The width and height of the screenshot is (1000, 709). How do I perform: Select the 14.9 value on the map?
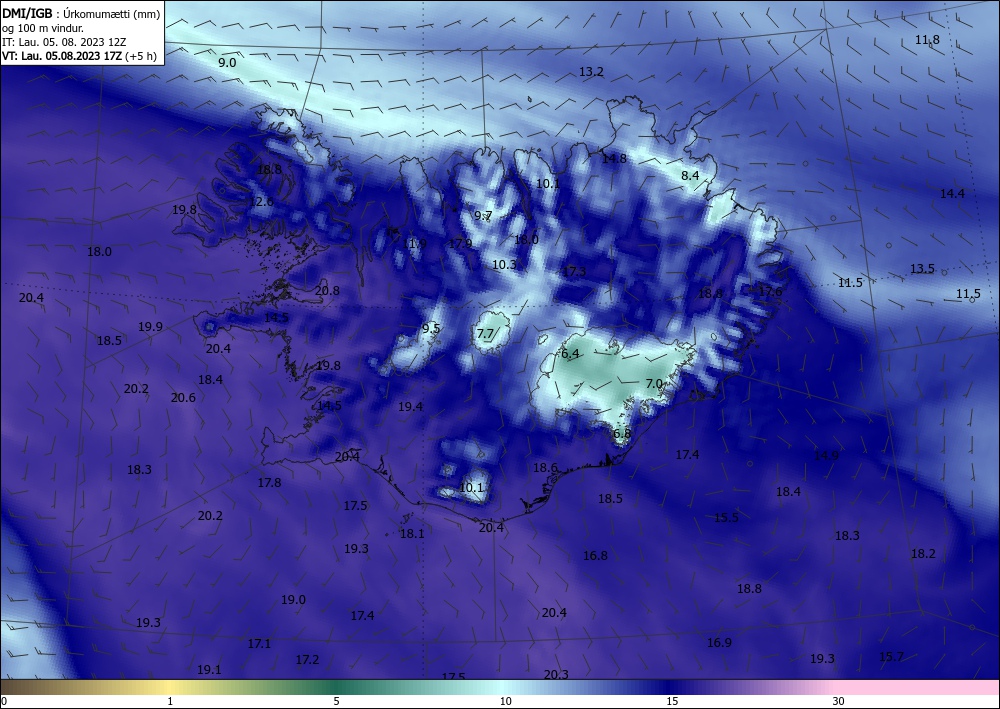[x=826, y=455]
